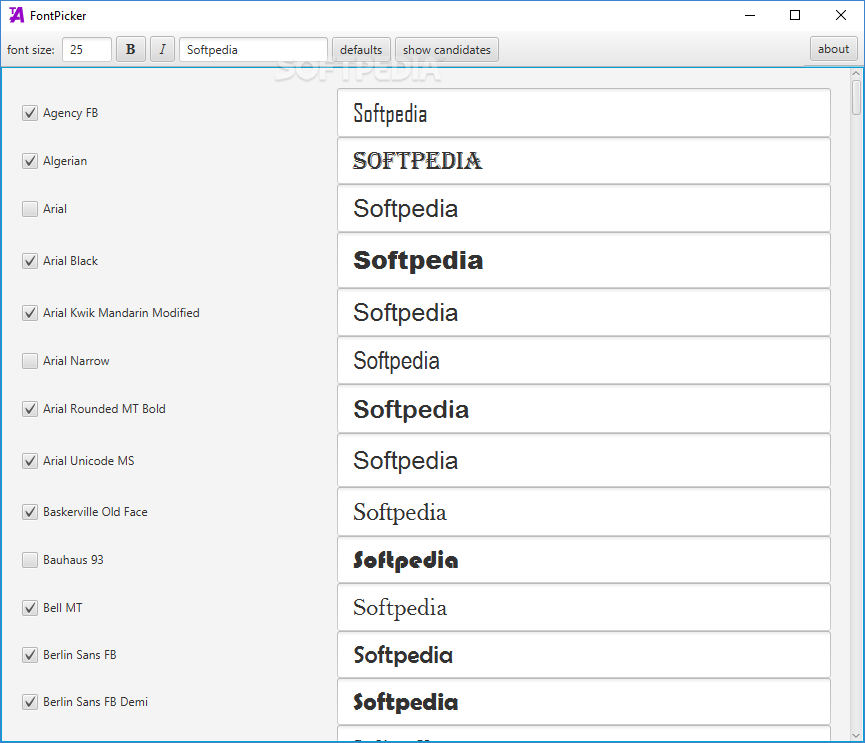Uncheck the Algerian font checkbox
This screenshot has height=743, width=865.
30,161
